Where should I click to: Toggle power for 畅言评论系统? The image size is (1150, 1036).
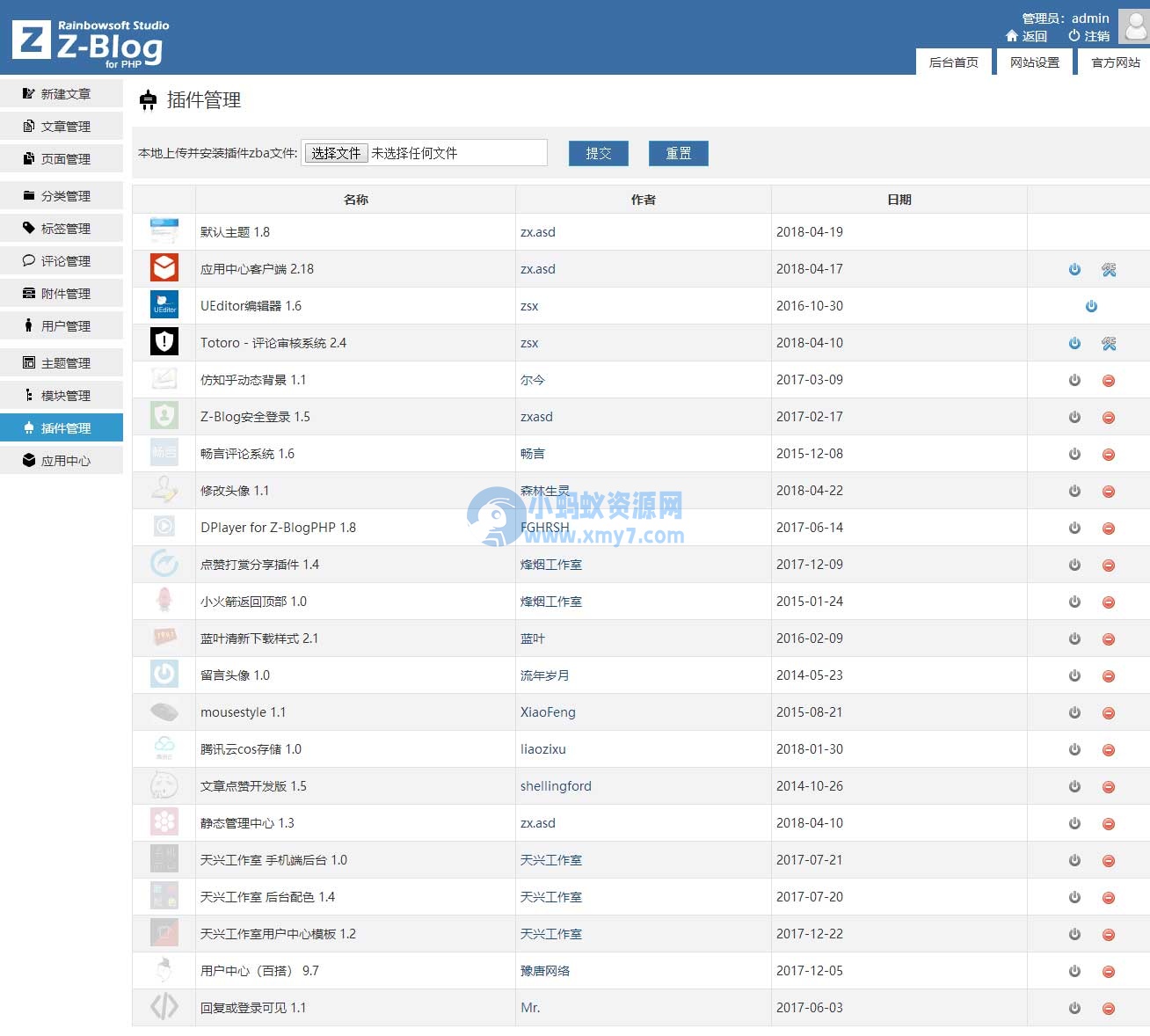tap(1074, 454)
